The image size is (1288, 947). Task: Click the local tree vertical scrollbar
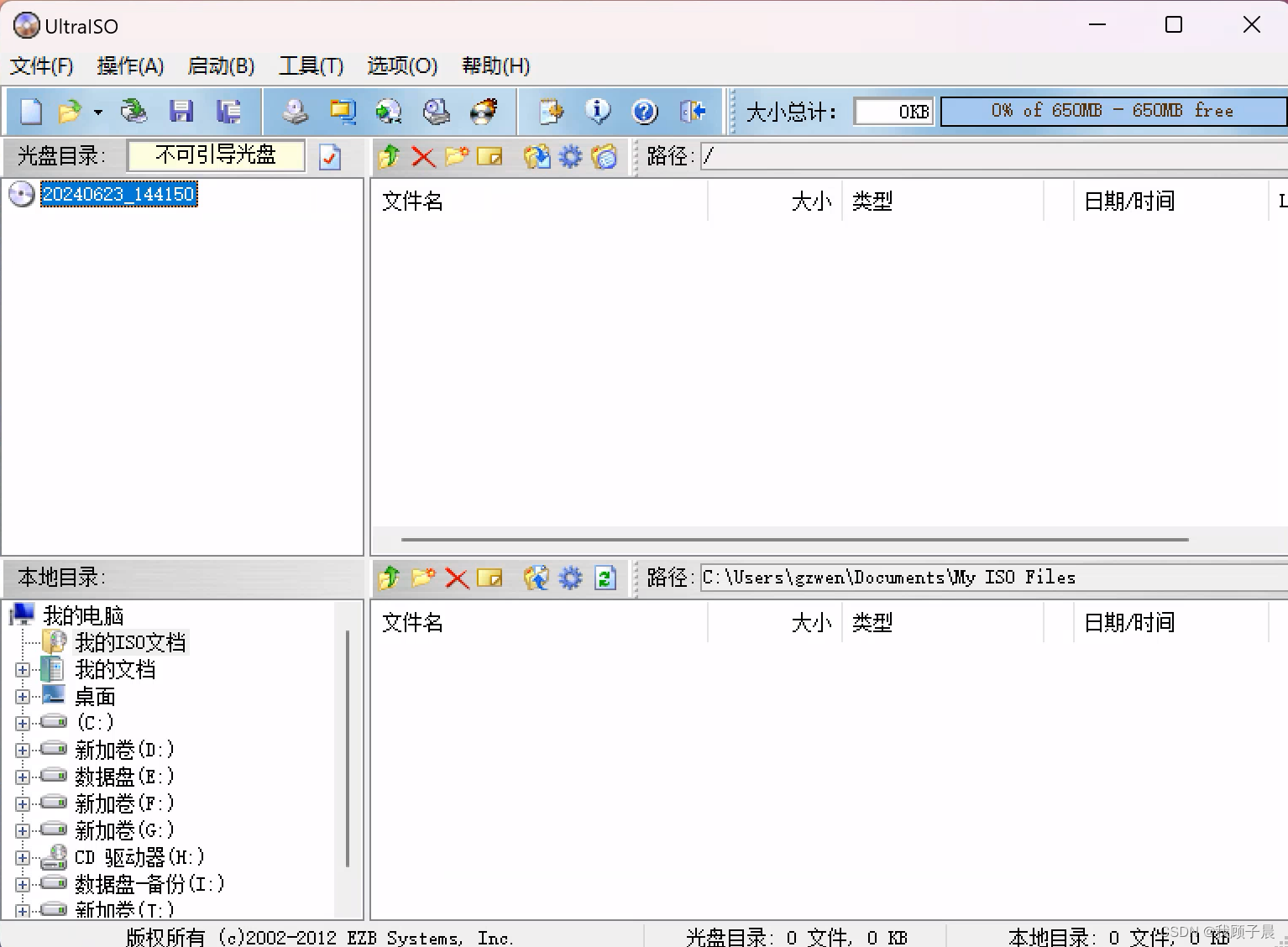[x=348, y=749]
